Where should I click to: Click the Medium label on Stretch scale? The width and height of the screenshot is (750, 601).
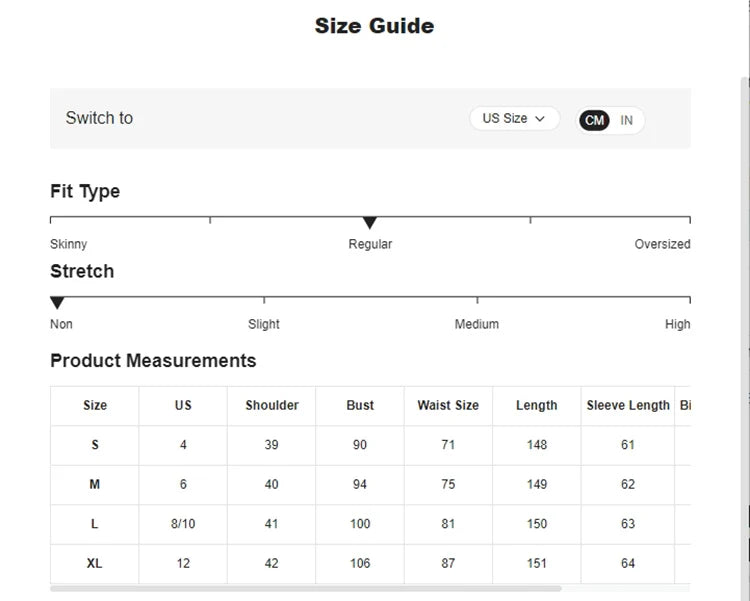pyautogui.click(x=477, y=324)
